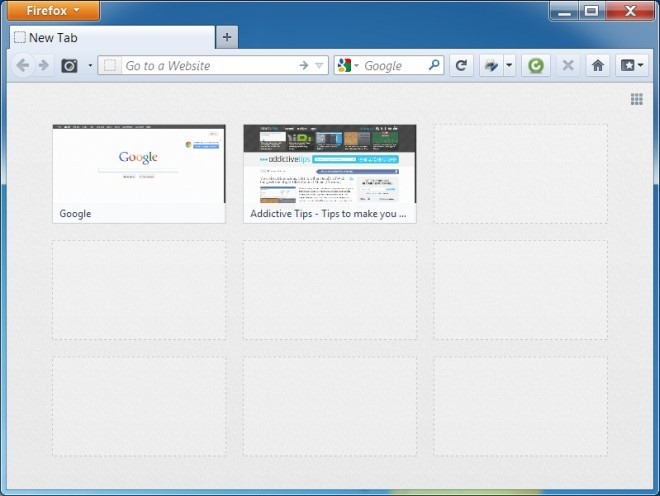Open the address bar history dropdown
This screenshot has height=496, width=660.
319,66
